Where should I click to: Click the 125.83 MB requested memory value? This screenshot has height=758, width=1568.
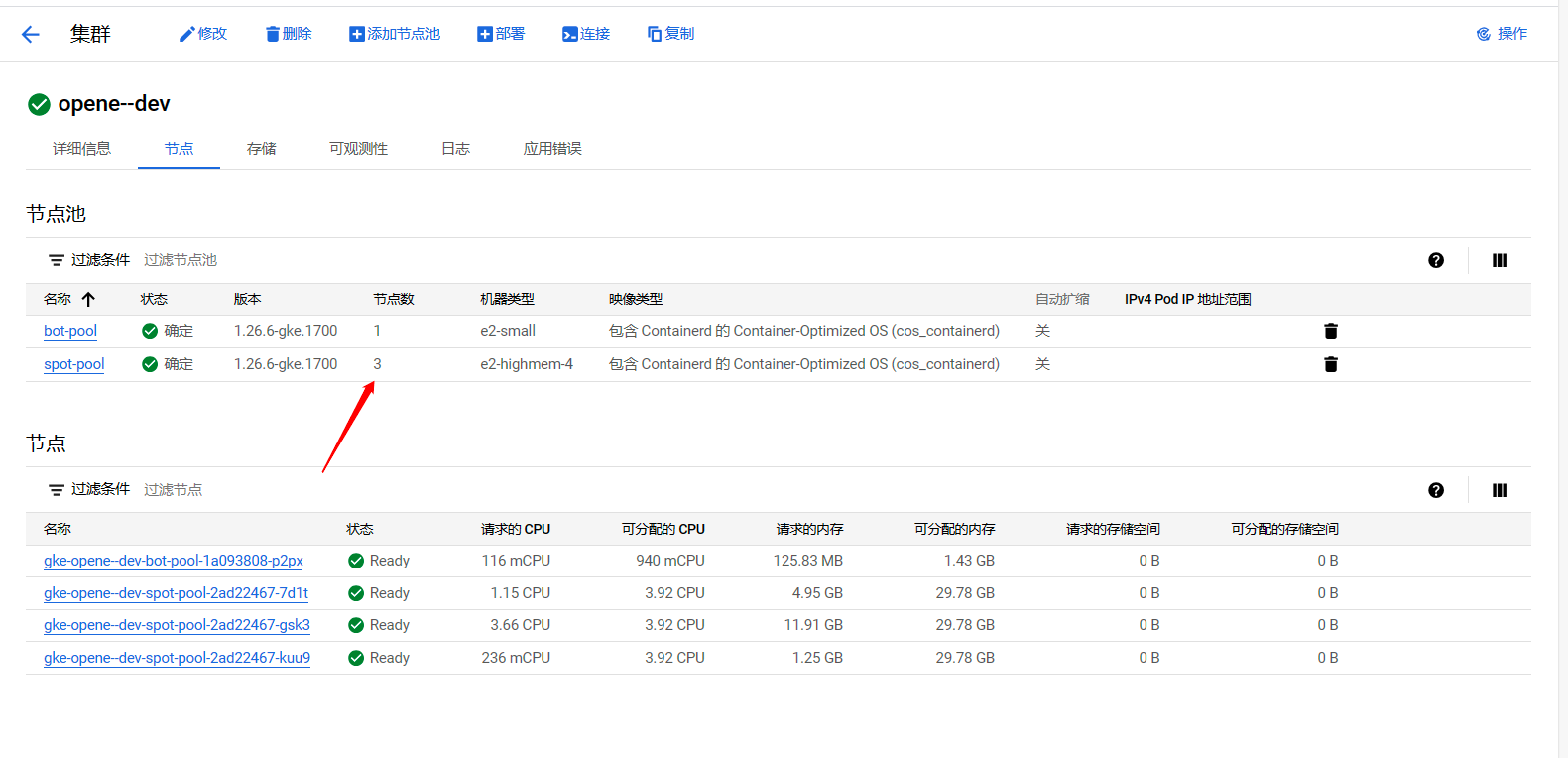[x=808, y=561]
